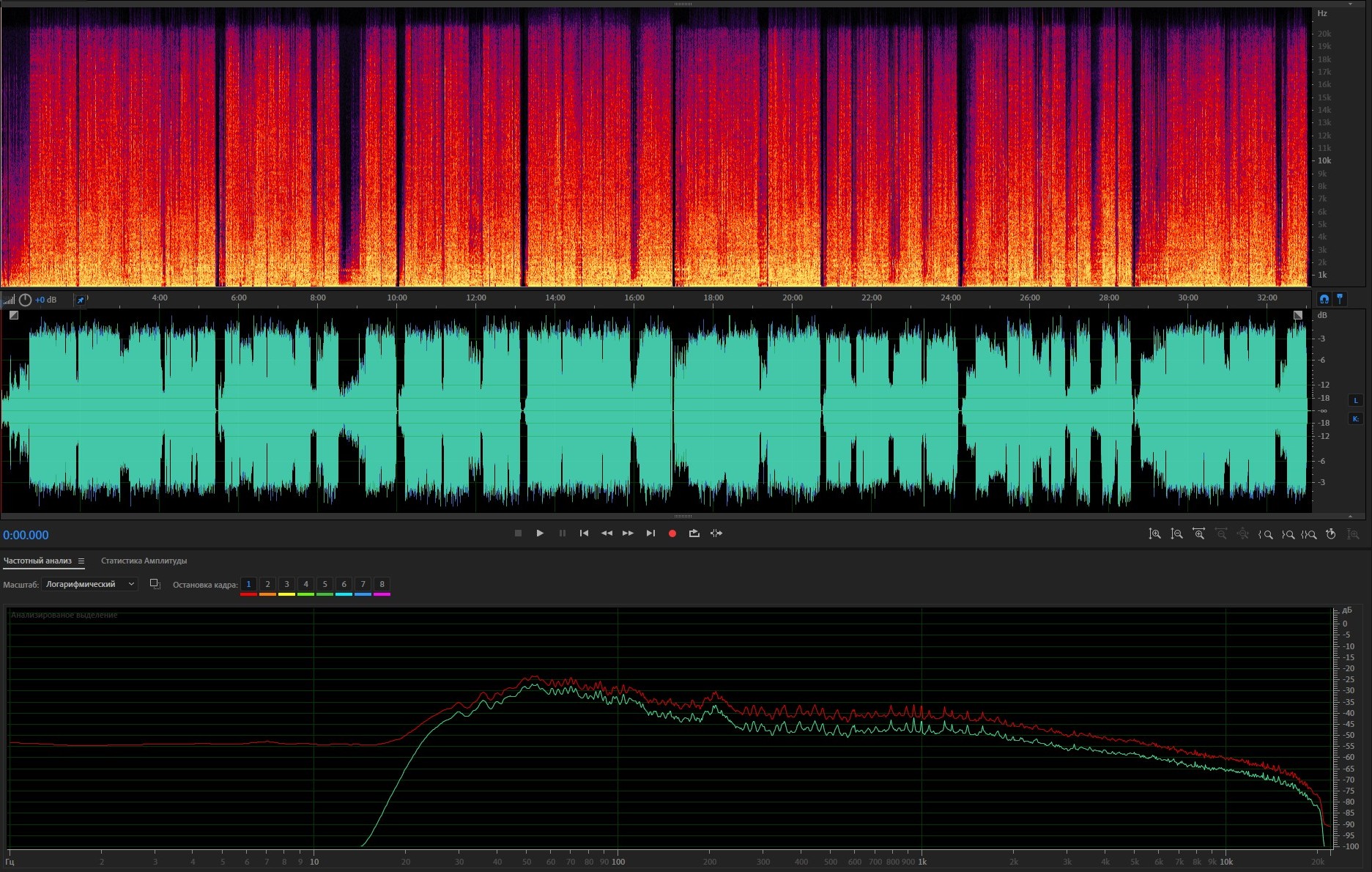The width and height of the screenshot is (1372, 872).
Task: Open the Частотный анализ panel menu
Action: tap(81, 561)
